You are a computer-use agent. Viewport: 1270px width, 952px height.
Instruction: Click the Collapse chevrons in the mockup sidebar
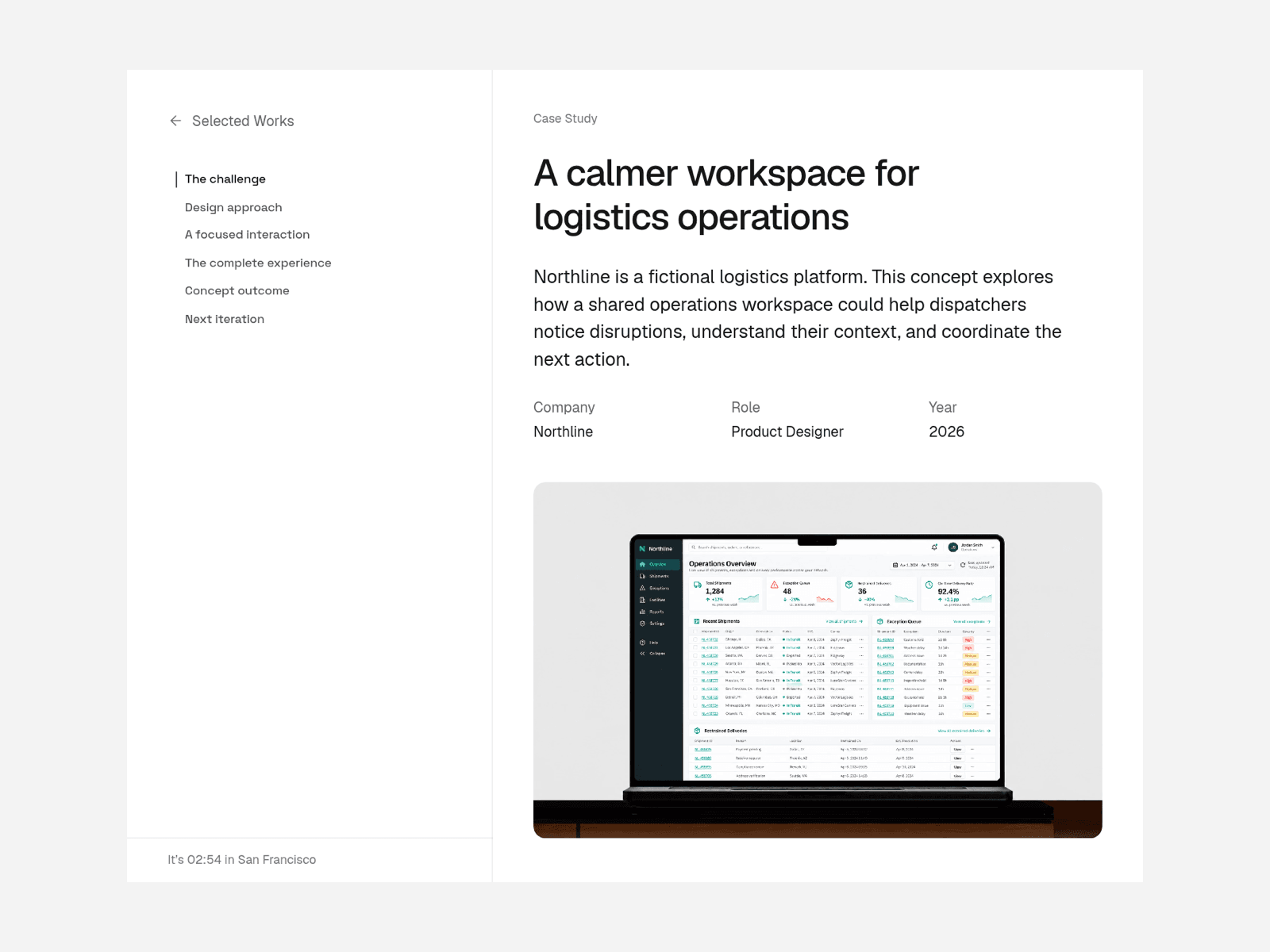point(642,654)
